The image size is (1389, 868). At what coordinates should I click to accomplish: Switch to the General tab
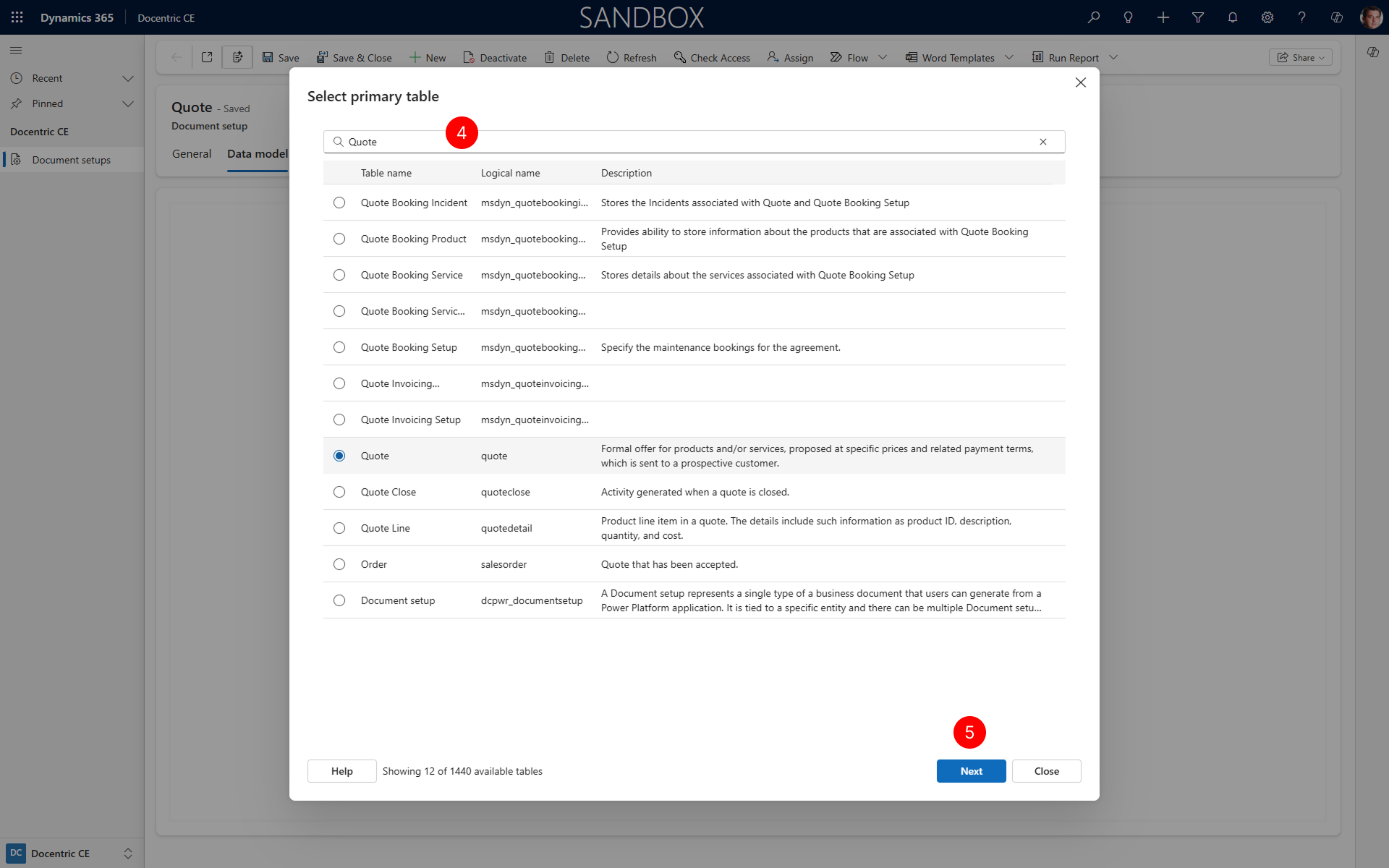(x=192, y=154)
